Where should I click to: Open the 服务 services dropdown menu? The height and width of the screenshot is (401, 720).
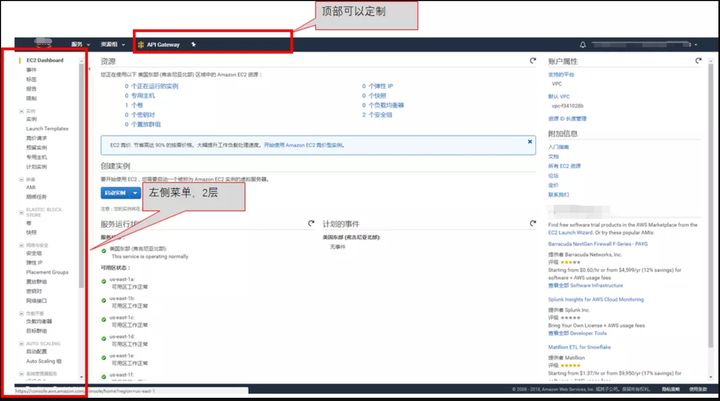80,45
